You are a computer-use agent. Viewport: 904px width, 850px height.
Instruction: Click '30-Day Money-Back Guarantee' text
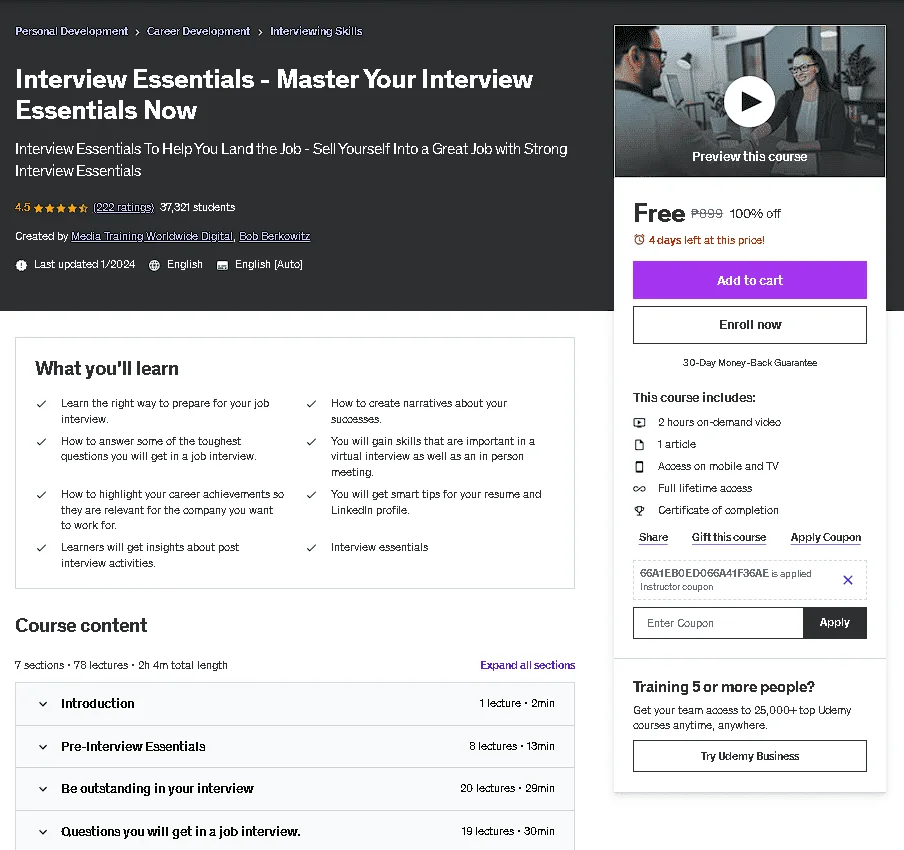click(x=749, y=363)
